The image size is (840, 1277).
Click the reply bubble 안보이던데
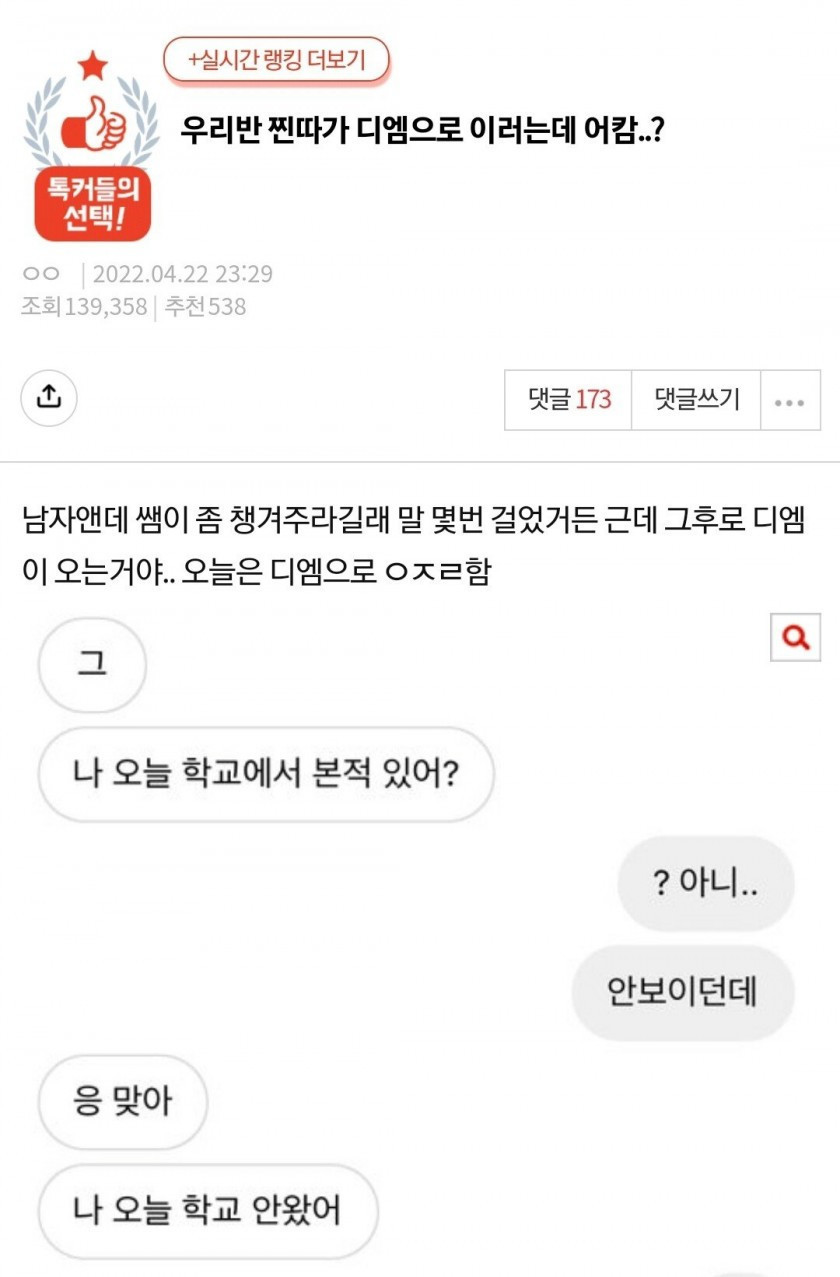682,992
